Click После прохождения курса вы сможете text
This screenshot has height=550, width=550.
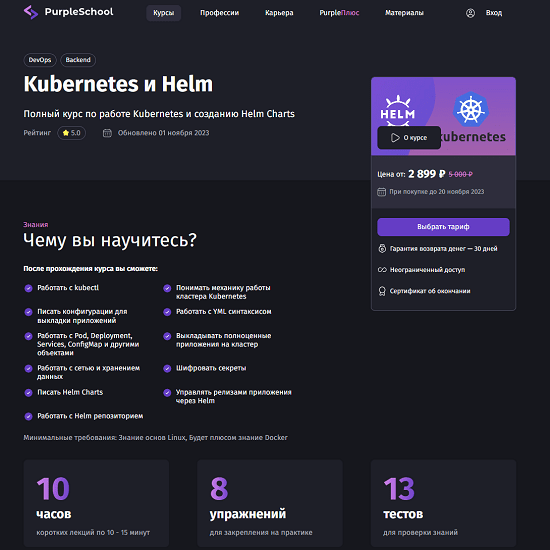click(90, 269)
